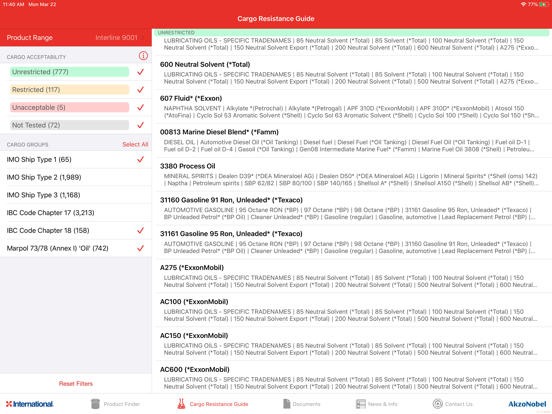Switch to the Product Finder tab label
Screen dimensions: 552x414
tap(122, 404)
